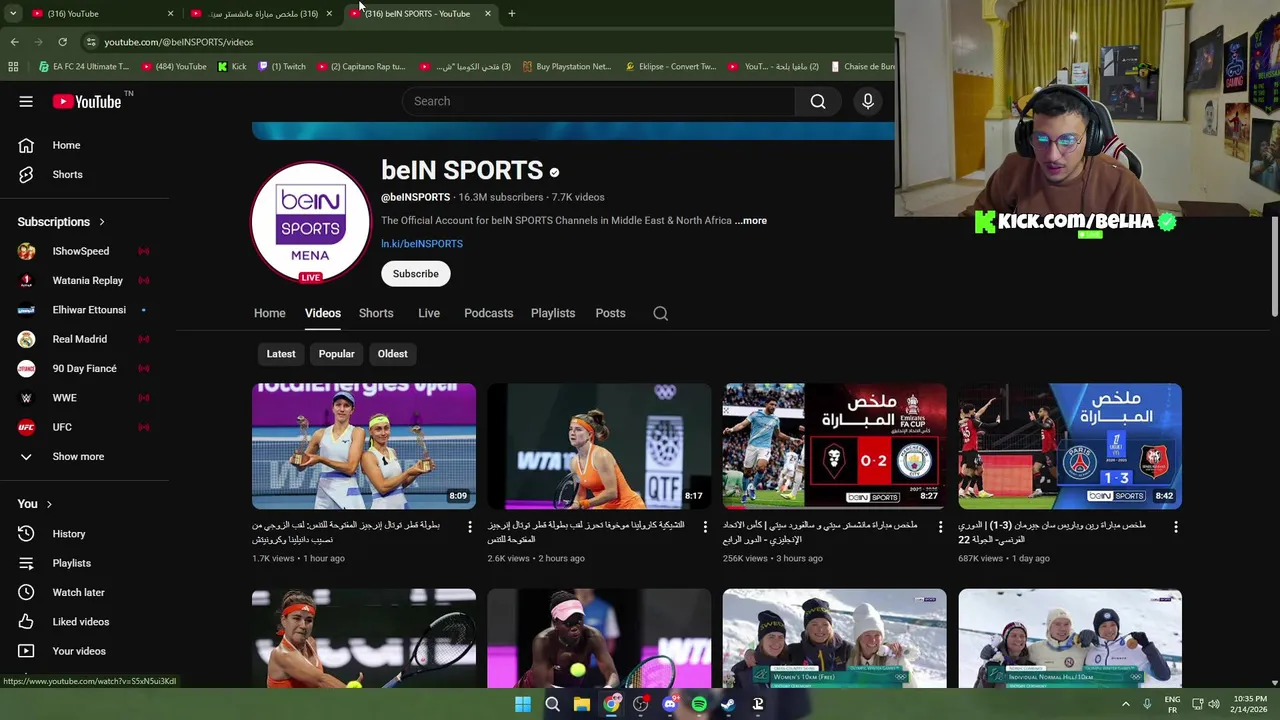Click the browser address bar URL

pos(179,42)
